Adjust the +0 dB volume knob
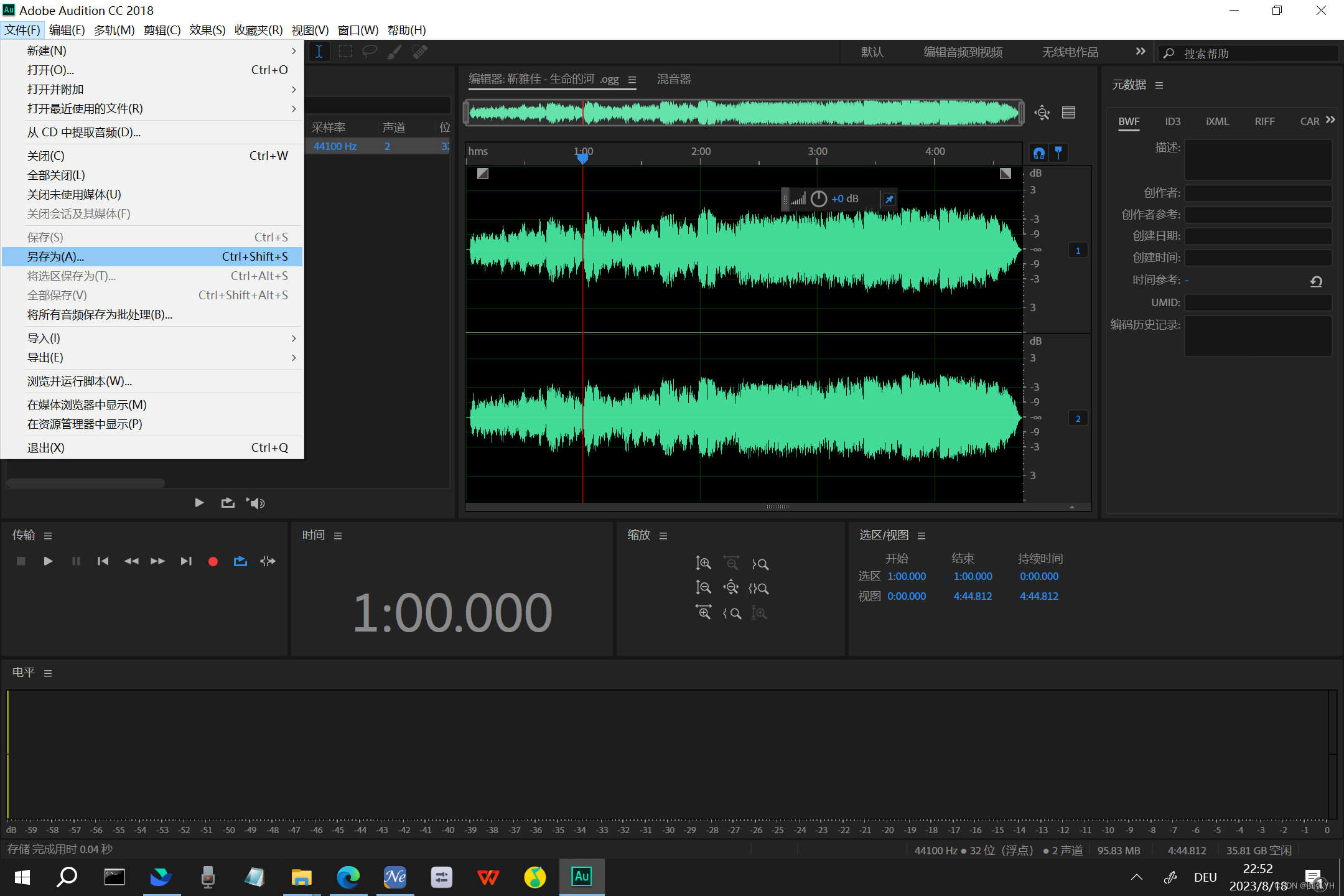The image size is (1344, 896). coord(818,198)
